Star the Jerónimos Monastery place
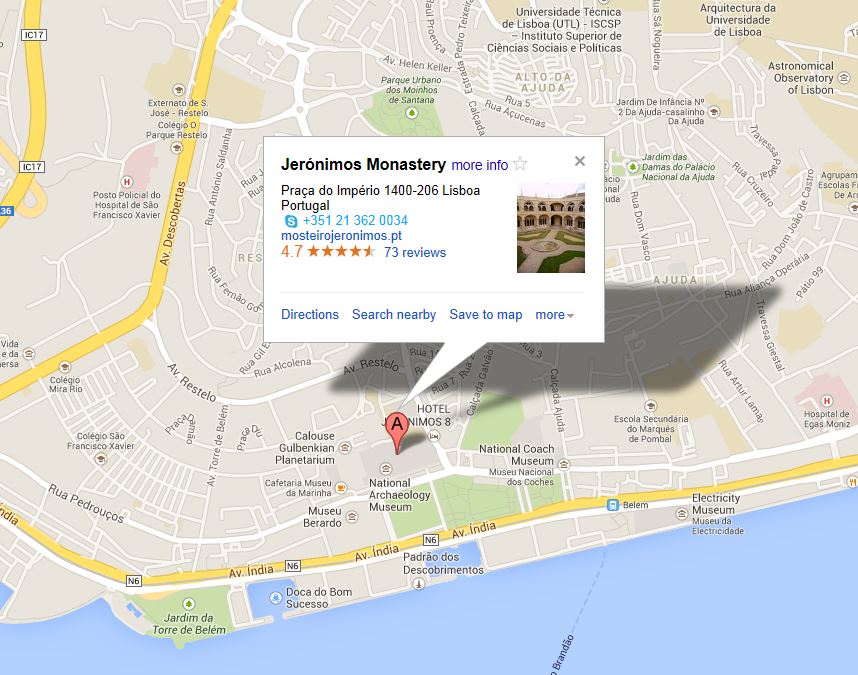The height and width of the screenshot is (675, 858). click(x=520, y=164)
